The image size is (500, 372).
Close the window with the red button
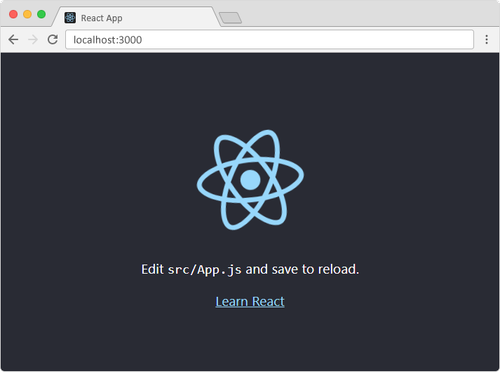pos(13,14)
